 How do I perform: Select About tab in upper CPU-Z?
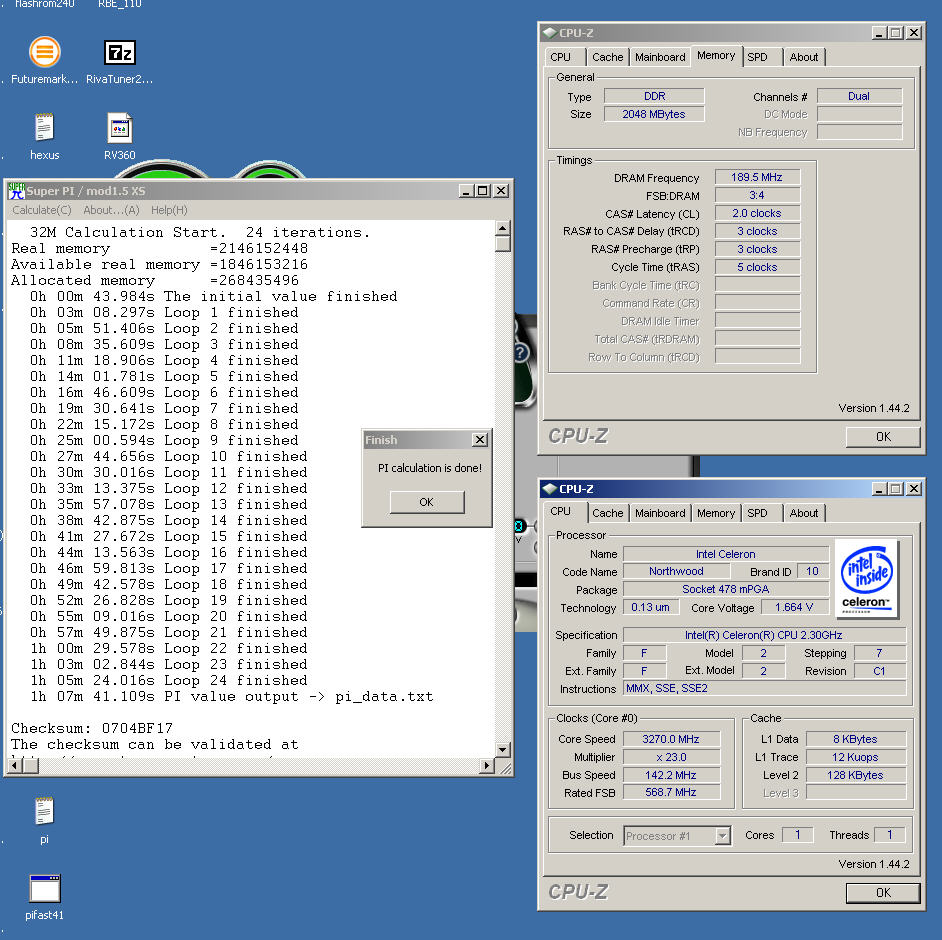pyautogui.click(x=803, y=57)
